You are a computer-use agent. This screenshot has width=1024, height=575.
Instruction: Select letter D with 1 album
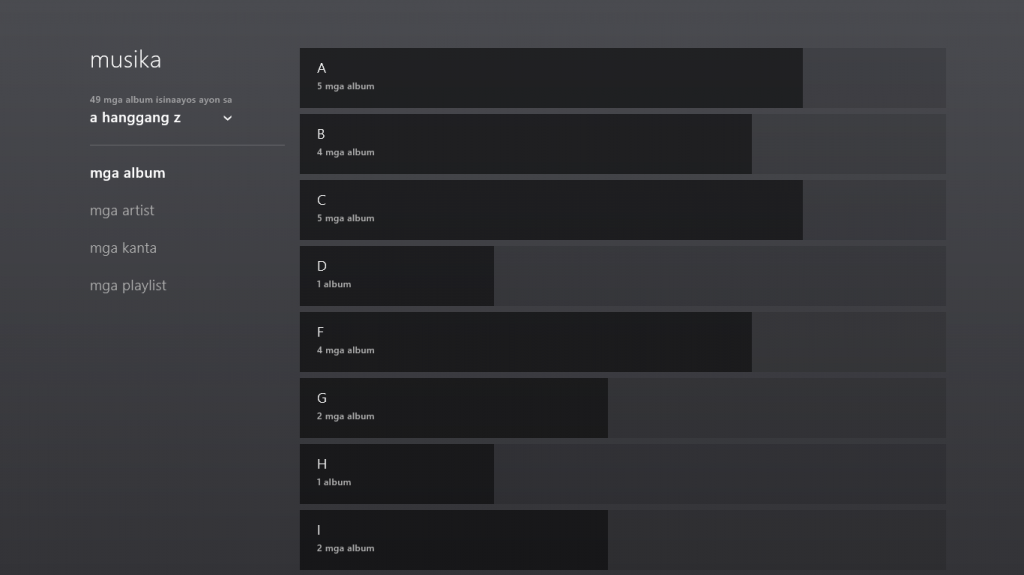click(396, 276)
